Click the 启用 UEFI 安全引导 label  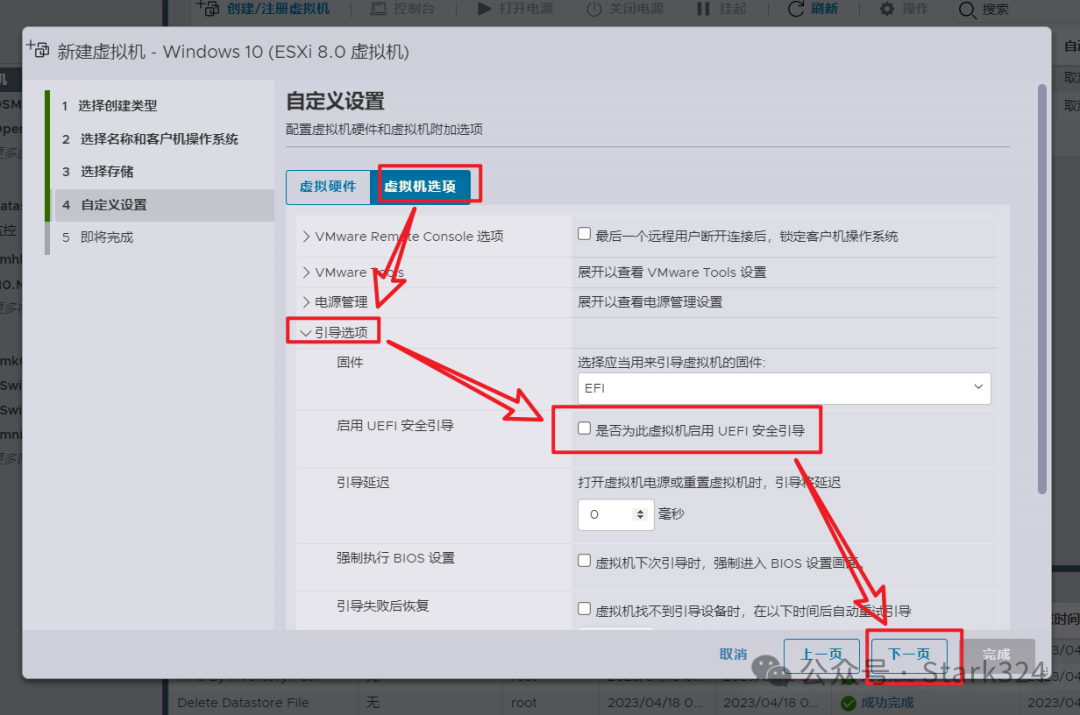point(395,426)
